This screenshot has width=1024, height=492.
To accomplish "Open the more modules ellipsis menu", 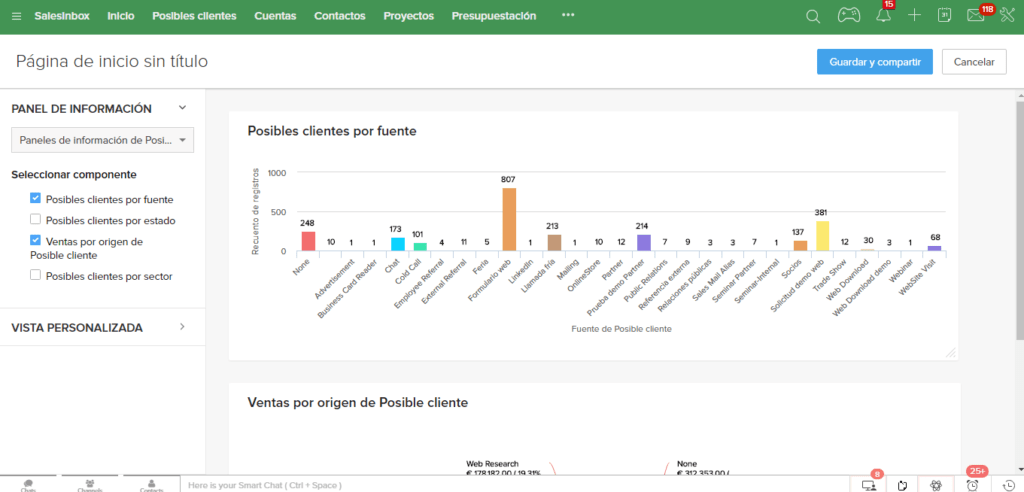I will tap(568, 16).
